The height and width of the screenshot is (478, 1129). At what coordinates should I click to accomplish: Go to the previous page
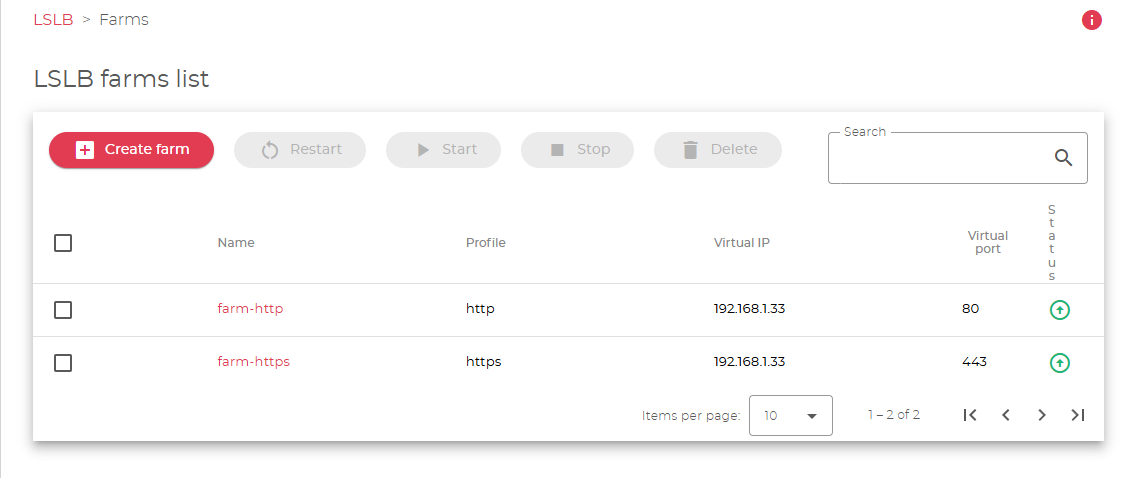click(1006, 415)
